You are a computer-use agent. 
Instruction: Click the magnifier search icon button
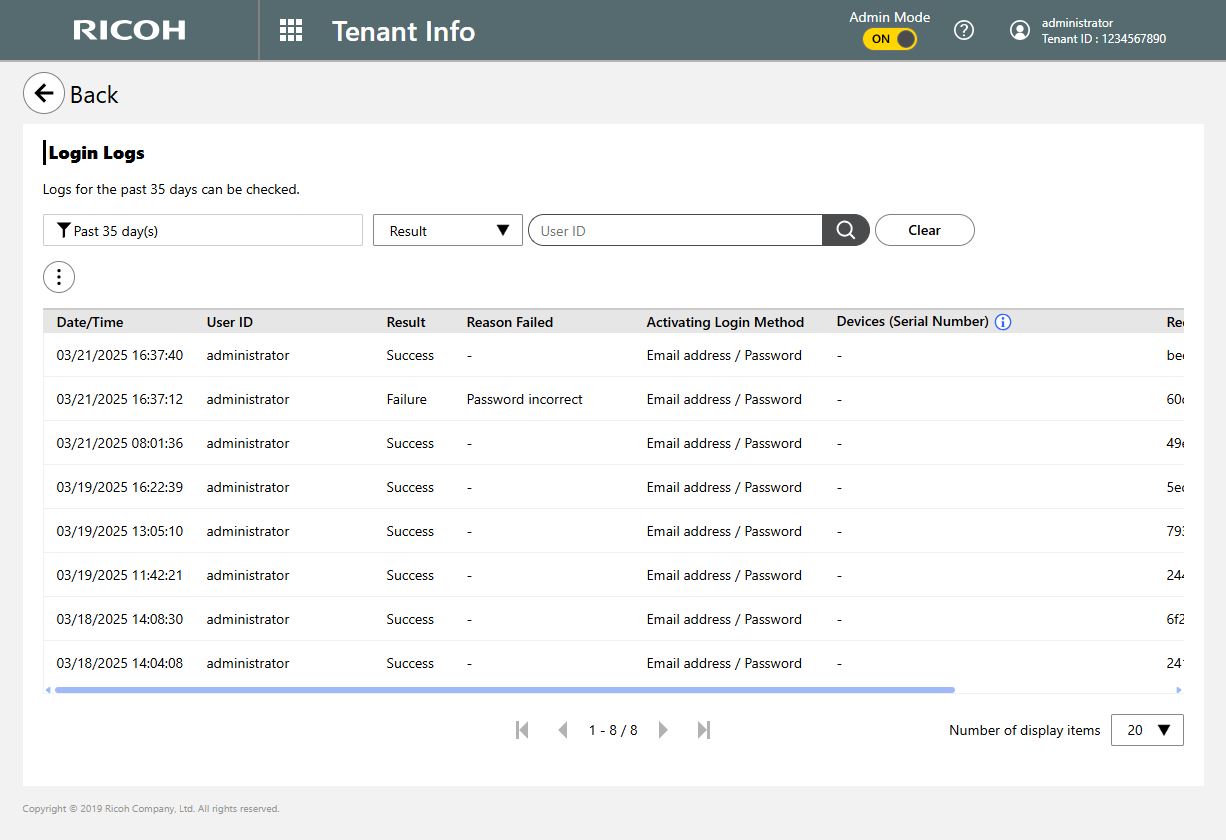click(x=845, y=230)
